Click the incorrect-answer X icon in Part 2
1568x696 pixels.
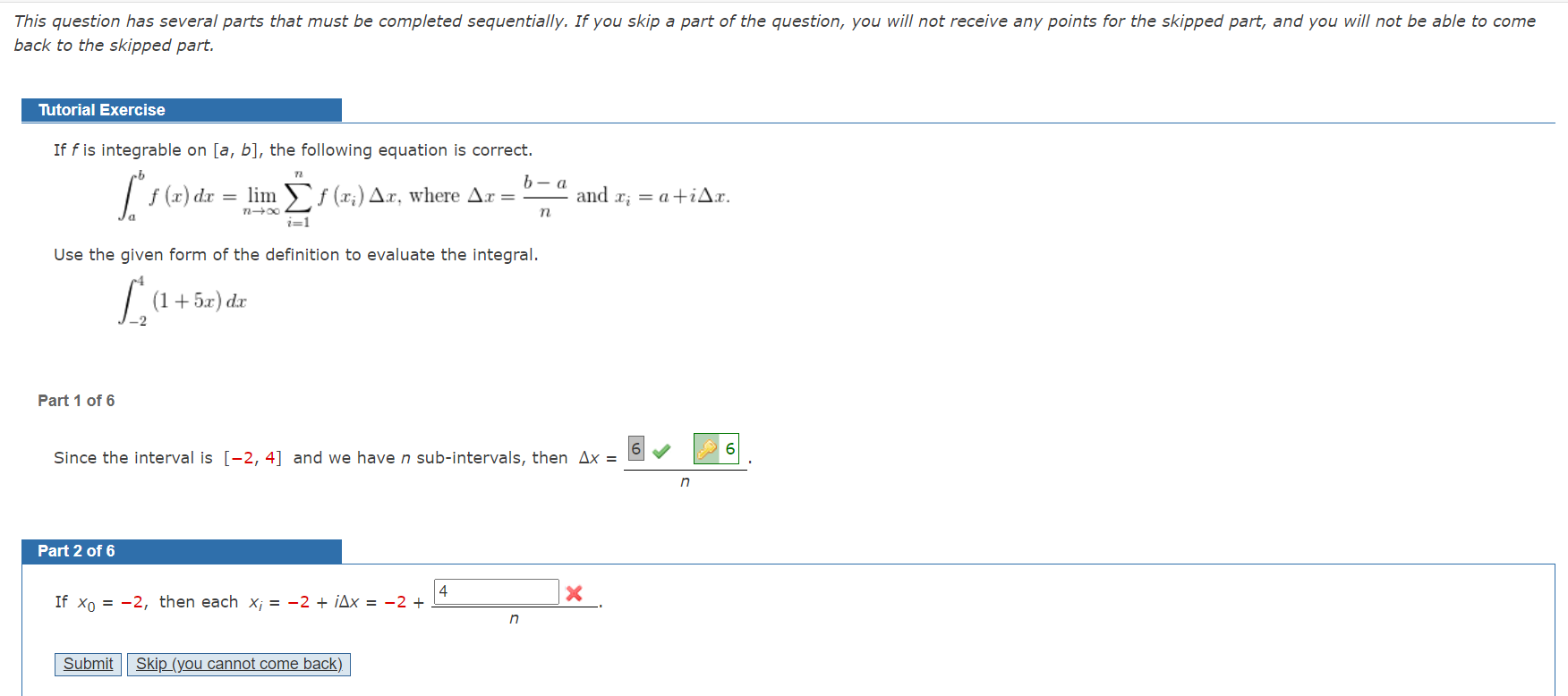(574, 592)
